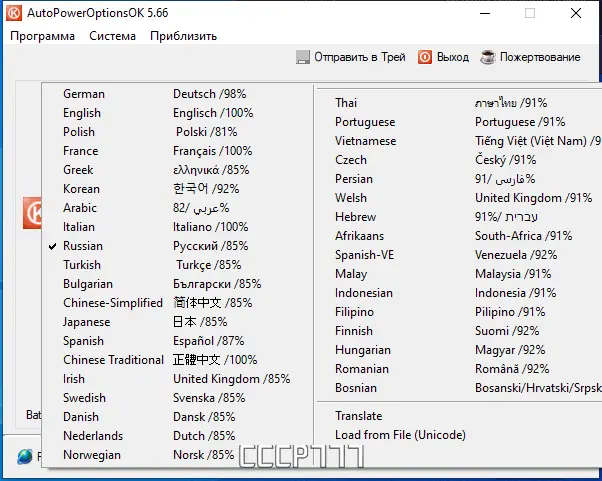Switch language to Arabic
This screenshot has width=602, height=481.
tap(177, 208)
